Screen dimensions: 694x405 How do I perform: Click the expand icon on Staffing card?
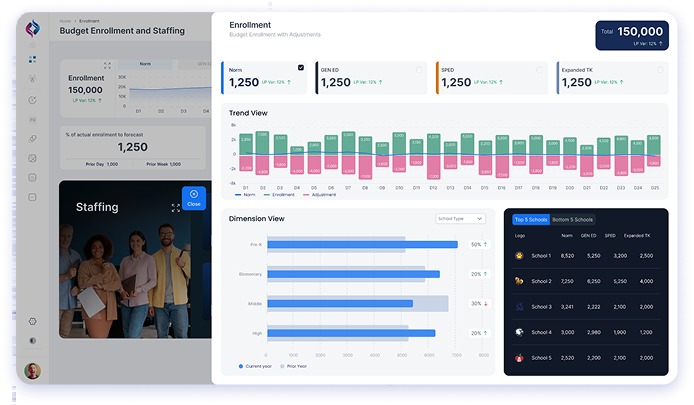(176, 208)
